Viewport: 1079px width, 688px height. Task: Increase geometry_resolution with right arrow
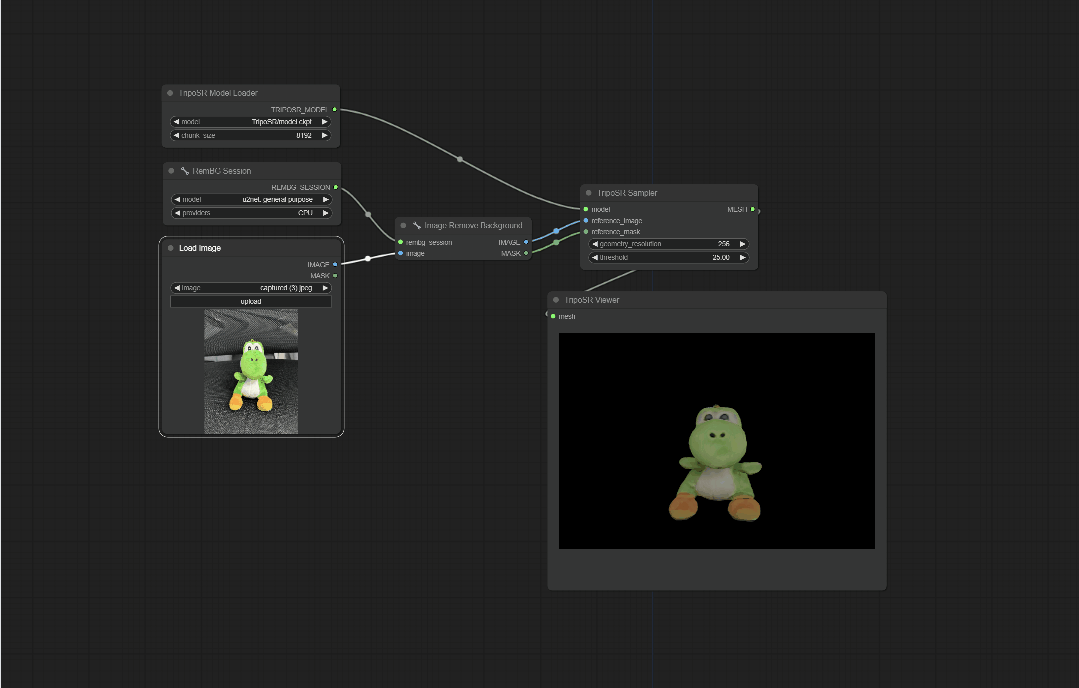(743, 244)
